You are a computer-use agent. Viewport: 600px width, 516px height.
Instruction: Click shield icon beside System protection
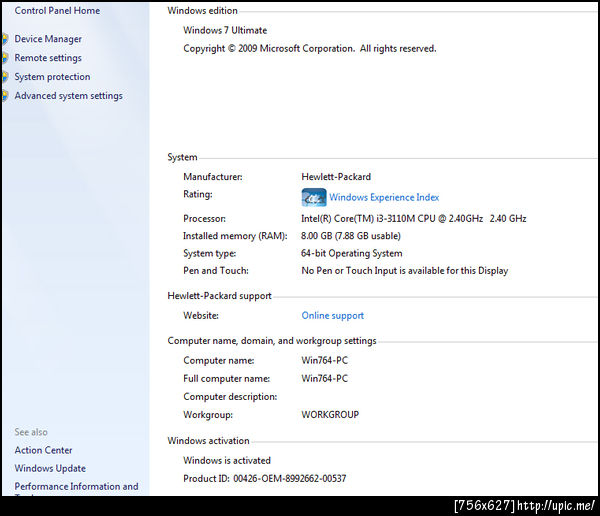(x=5, y=77)
